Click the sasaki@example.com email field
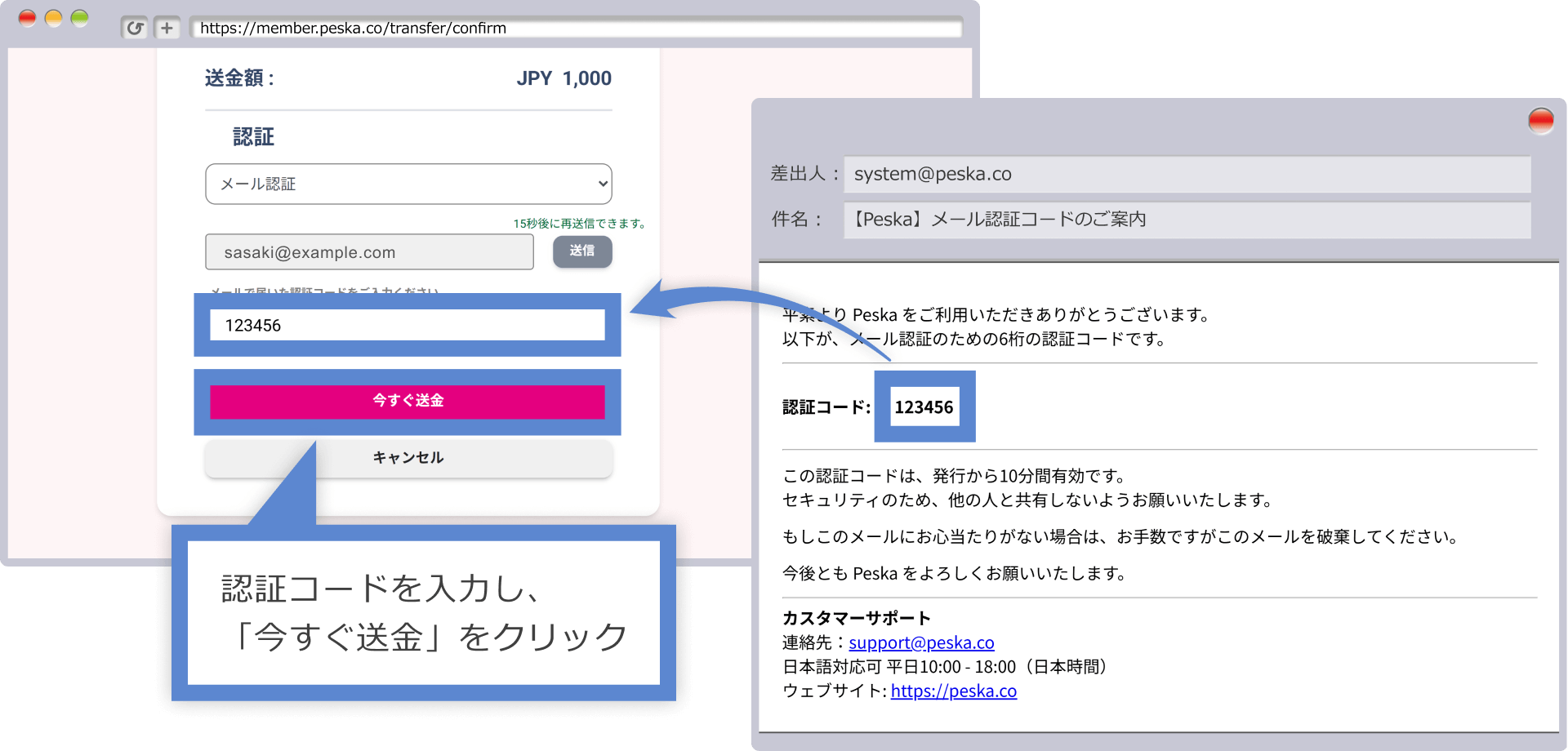 [369, 252]
